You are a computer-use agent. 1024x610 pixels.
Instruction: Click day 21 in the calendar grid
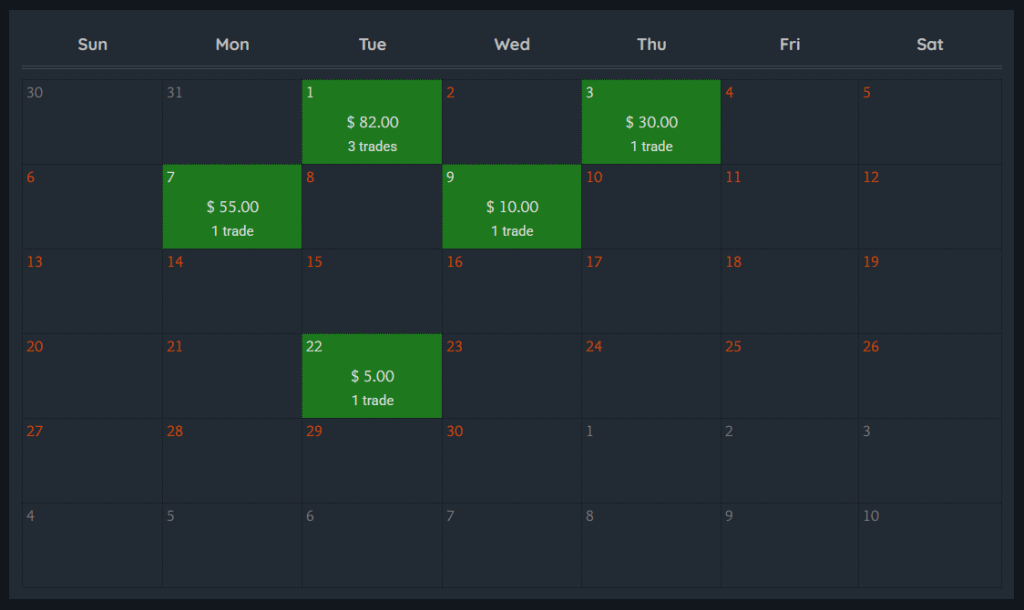(x=232, y=376)
